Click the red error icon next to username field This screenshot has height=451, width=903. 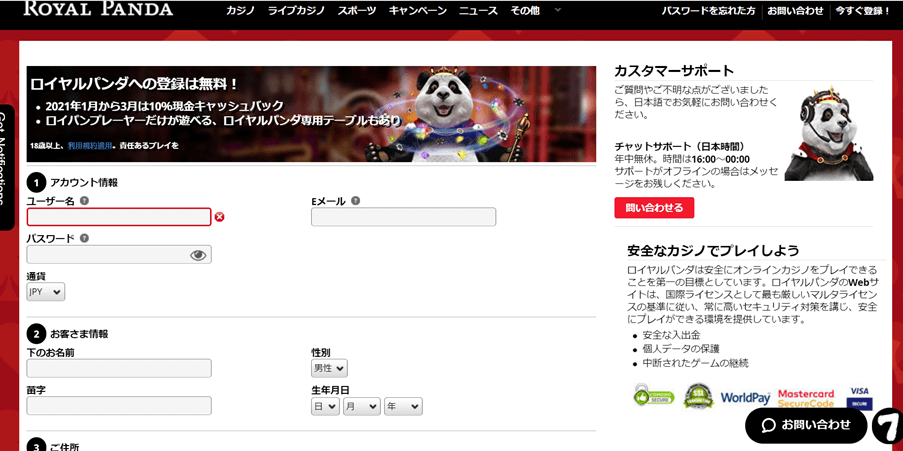tap(219, 217)
